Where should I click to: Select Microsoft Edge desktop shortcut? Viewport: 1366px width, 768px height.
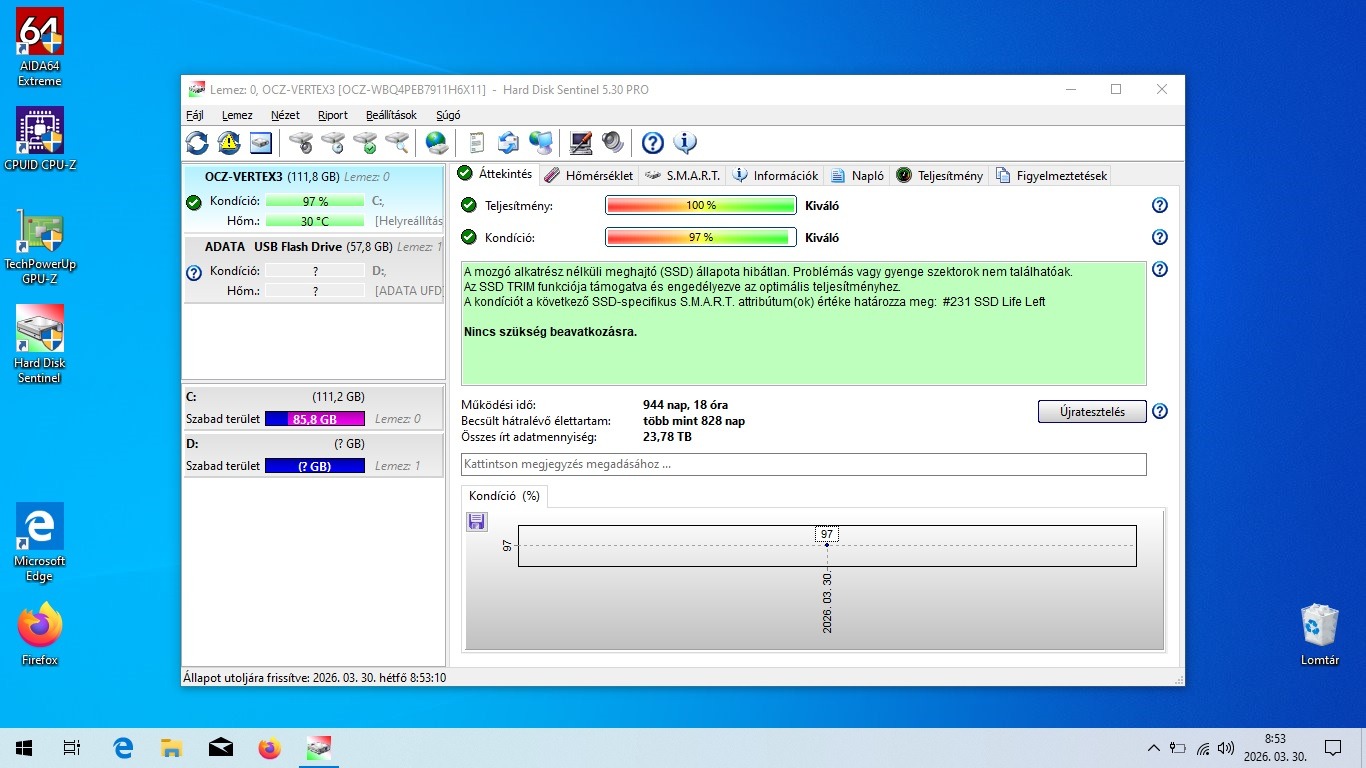(40, 543)
